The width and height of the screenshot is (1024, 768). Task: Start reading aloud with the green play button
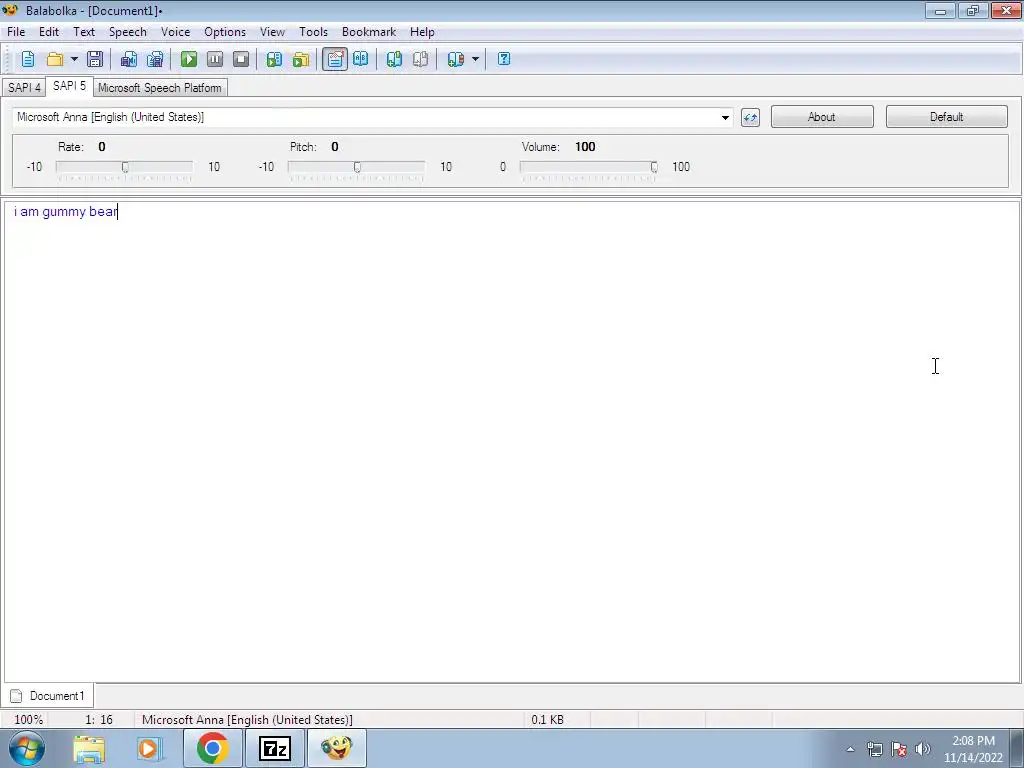click(189, 59)
